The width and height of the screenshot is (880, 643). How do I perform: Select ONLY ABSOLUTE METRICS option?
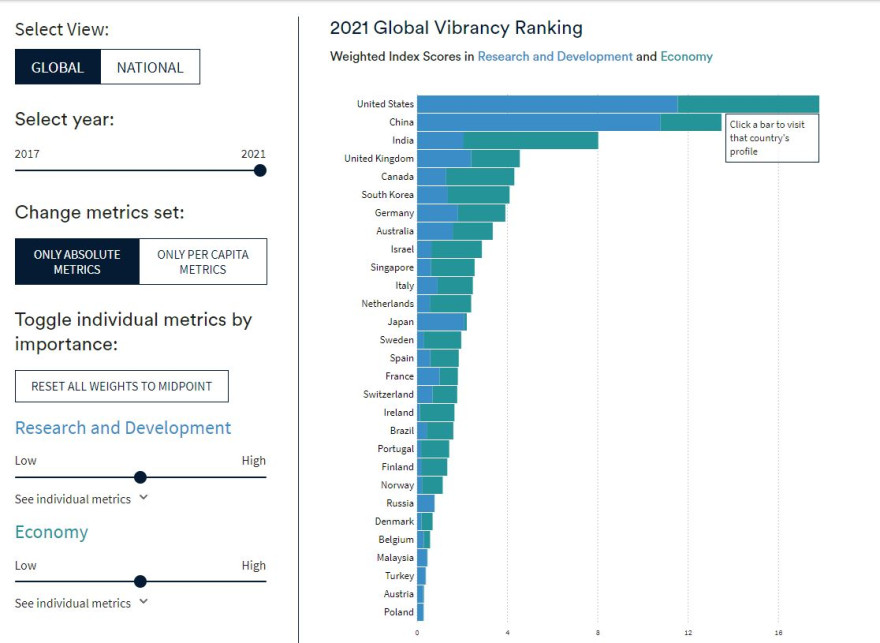[x=77, y=261]
